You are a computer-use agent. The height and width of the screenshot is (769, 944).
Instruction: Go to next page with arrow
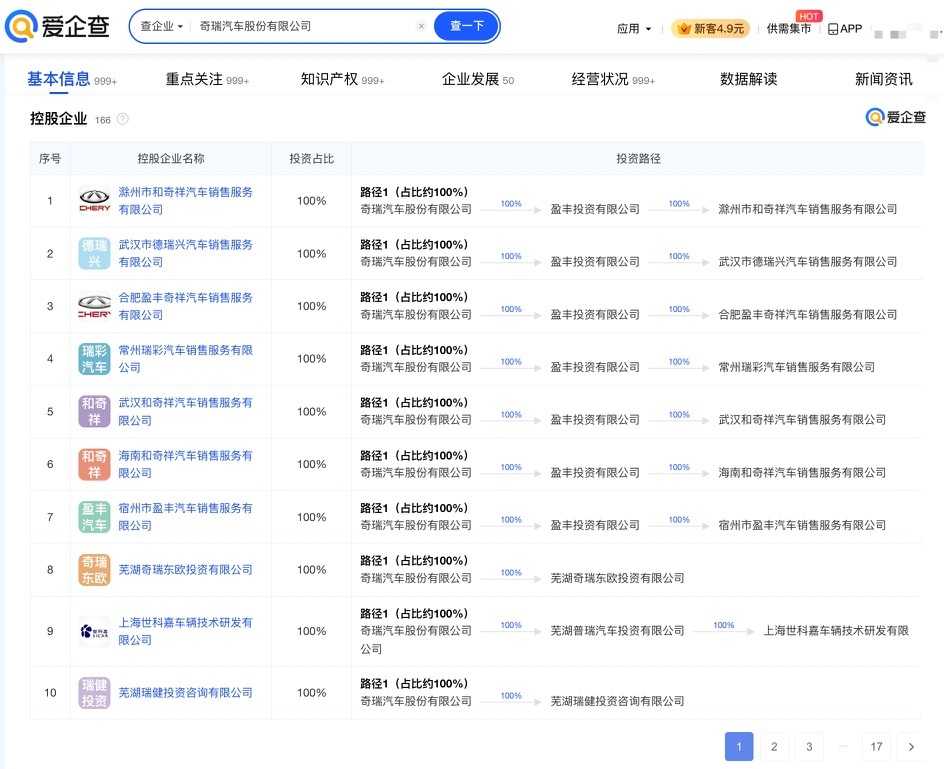(910, 747)
